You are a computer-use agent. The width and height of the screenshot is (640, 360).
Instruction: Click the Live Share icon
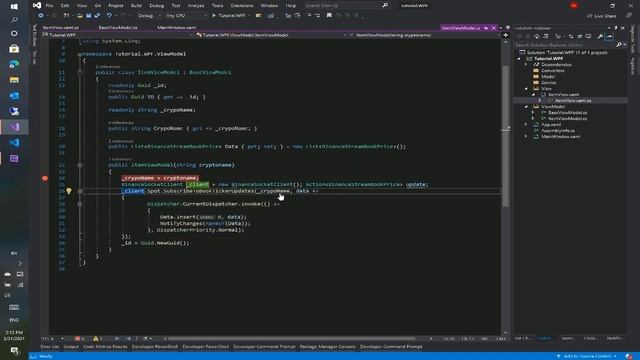(x=589, y=16)
